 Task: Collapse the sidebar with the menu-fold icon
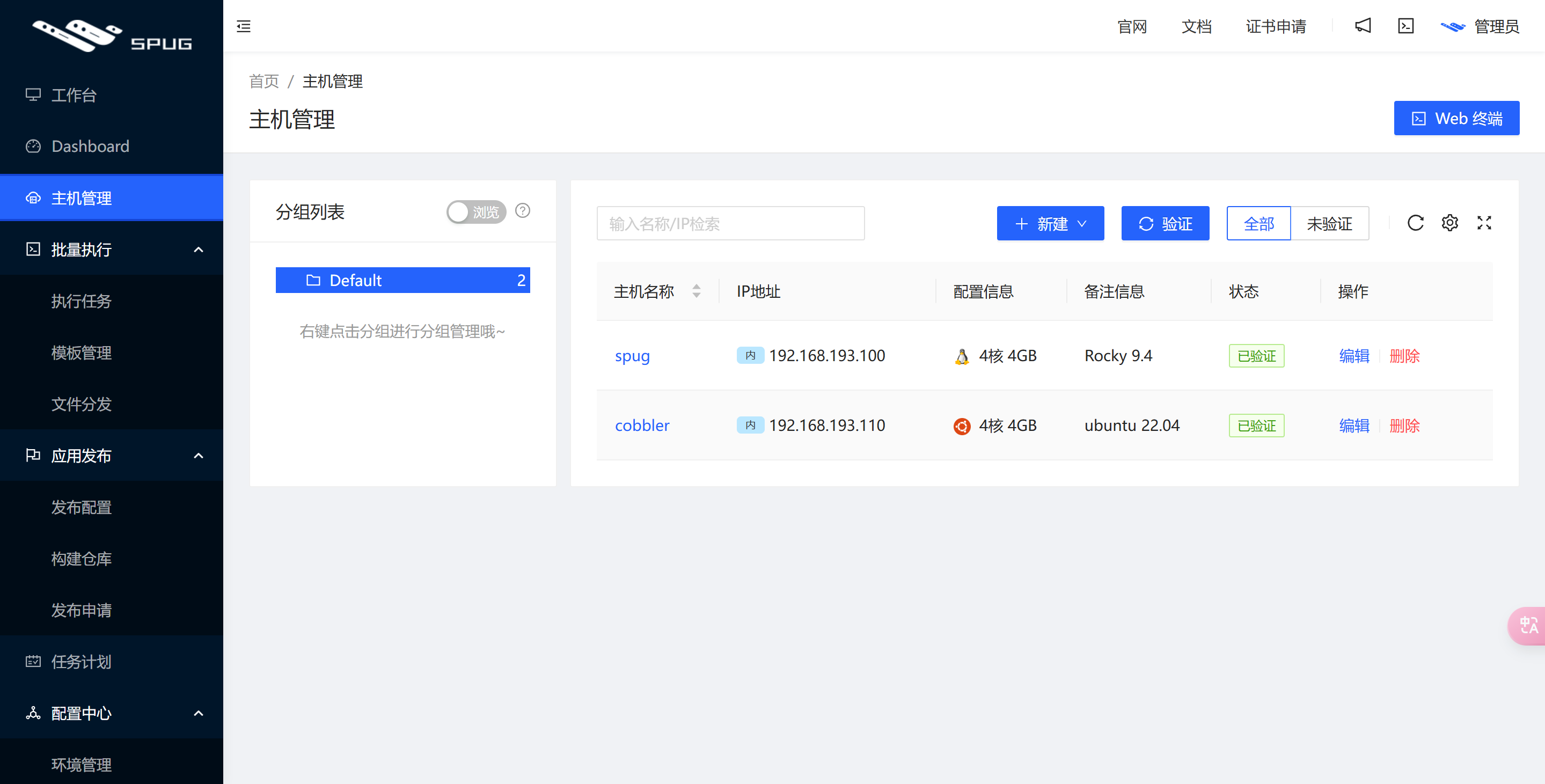[244, 26]
